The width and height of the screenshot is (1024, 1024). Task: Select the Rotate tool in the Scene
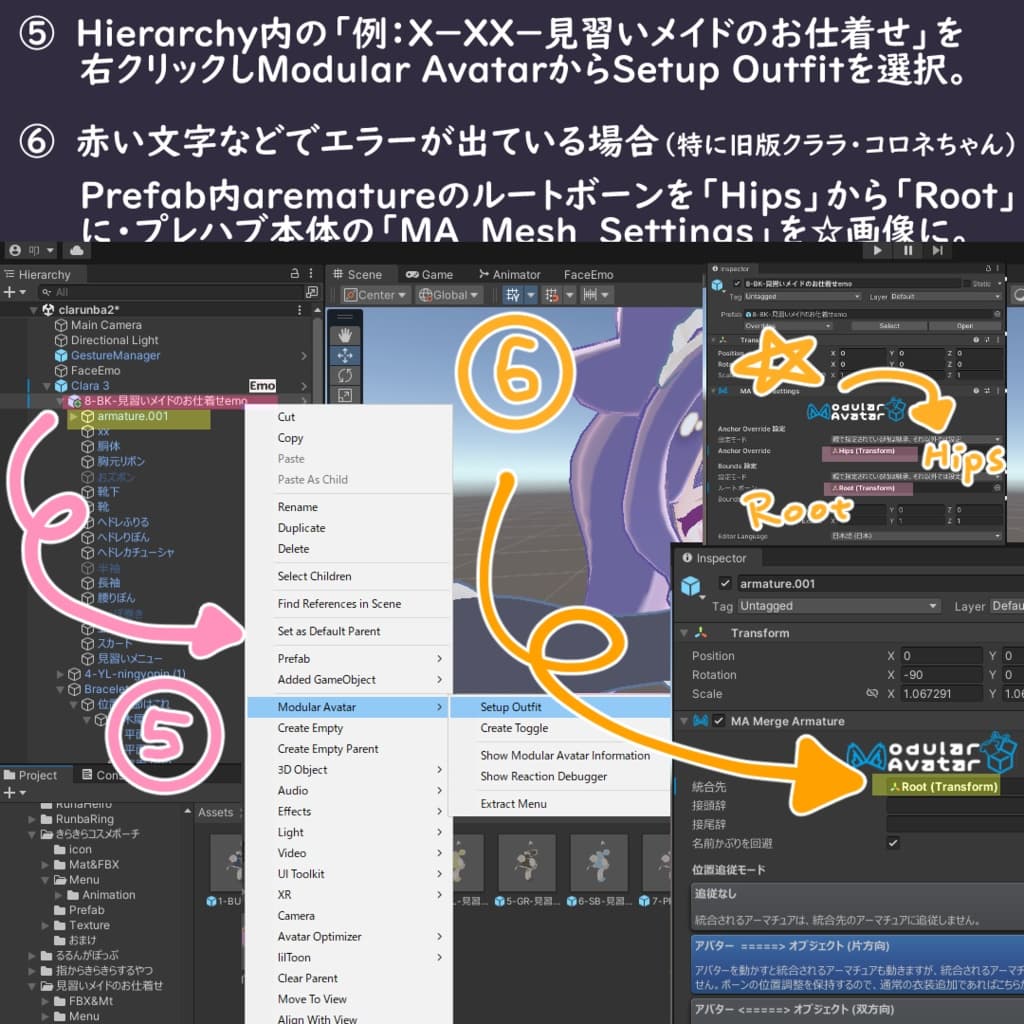(345, 376)
